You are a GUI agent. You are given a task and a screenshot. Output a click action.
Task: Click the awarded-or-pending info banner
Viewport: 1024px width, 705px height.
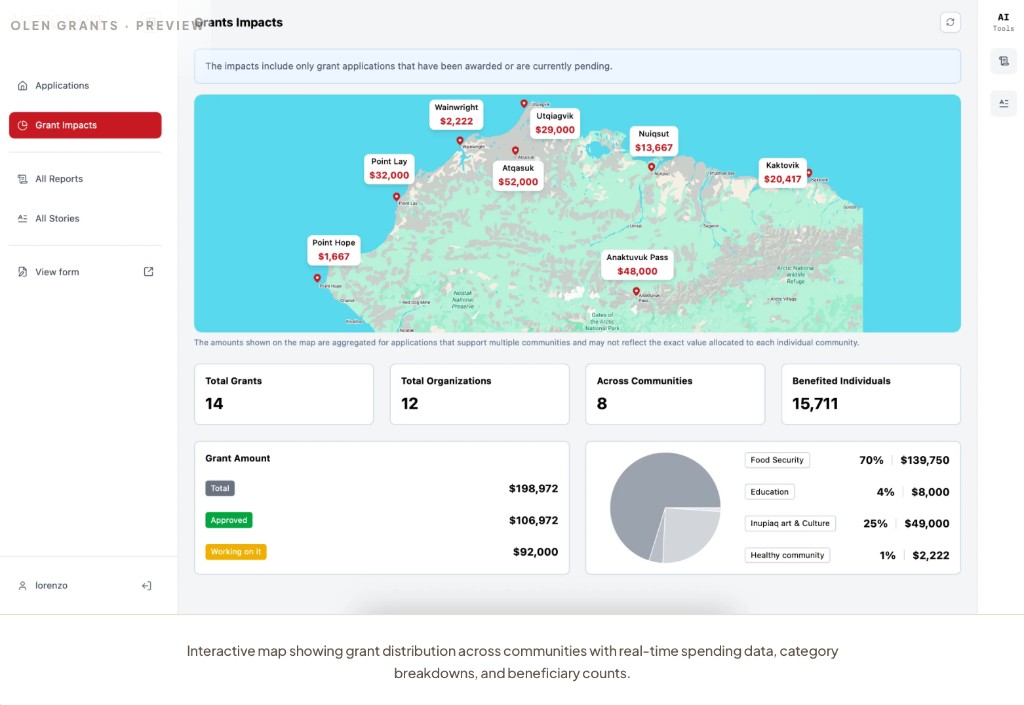click(577, 66)
